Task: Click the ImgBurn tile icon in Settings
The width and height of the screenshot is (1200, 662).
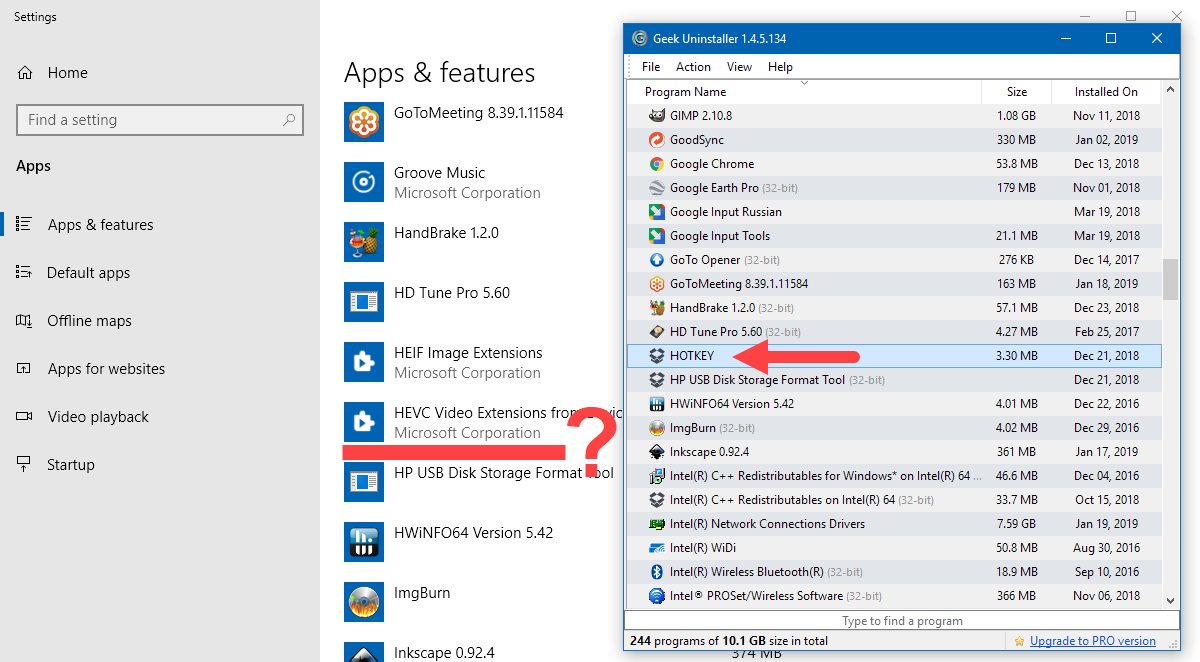Action: click(364, 602)
